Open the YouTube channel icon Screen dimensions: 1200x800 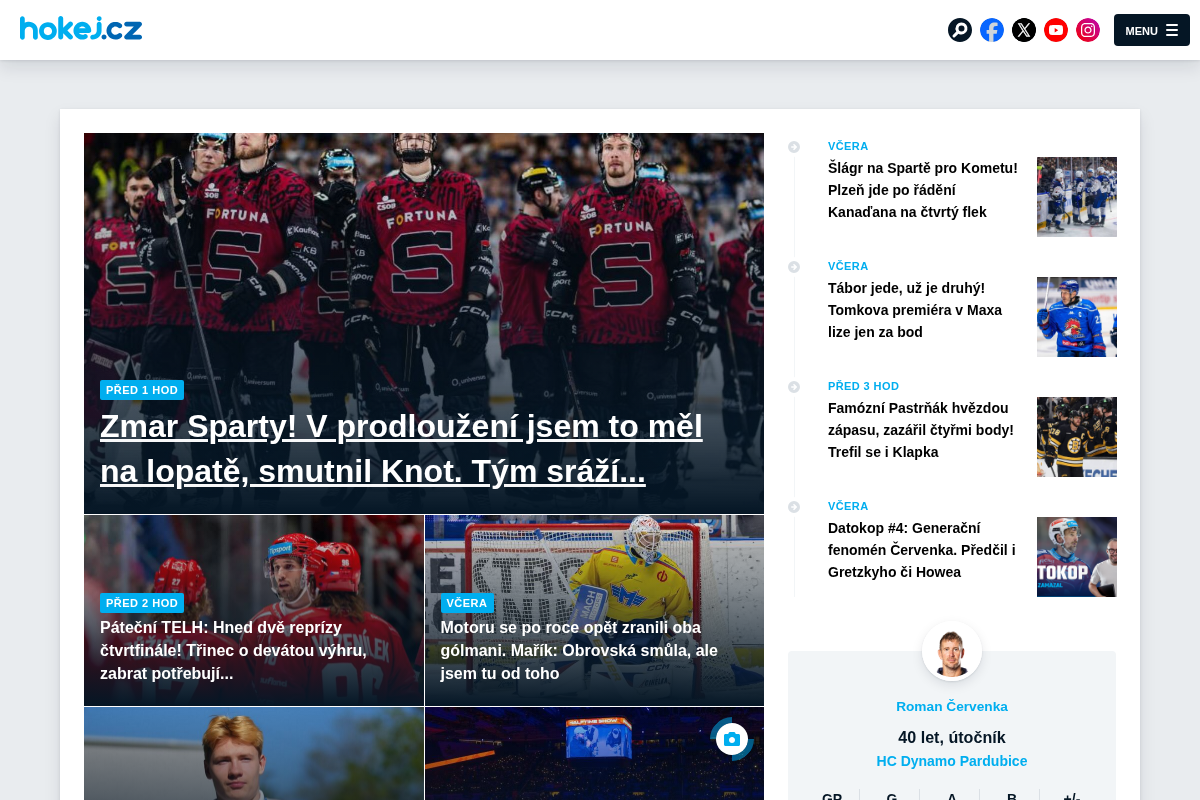(x=1056, y=30)
